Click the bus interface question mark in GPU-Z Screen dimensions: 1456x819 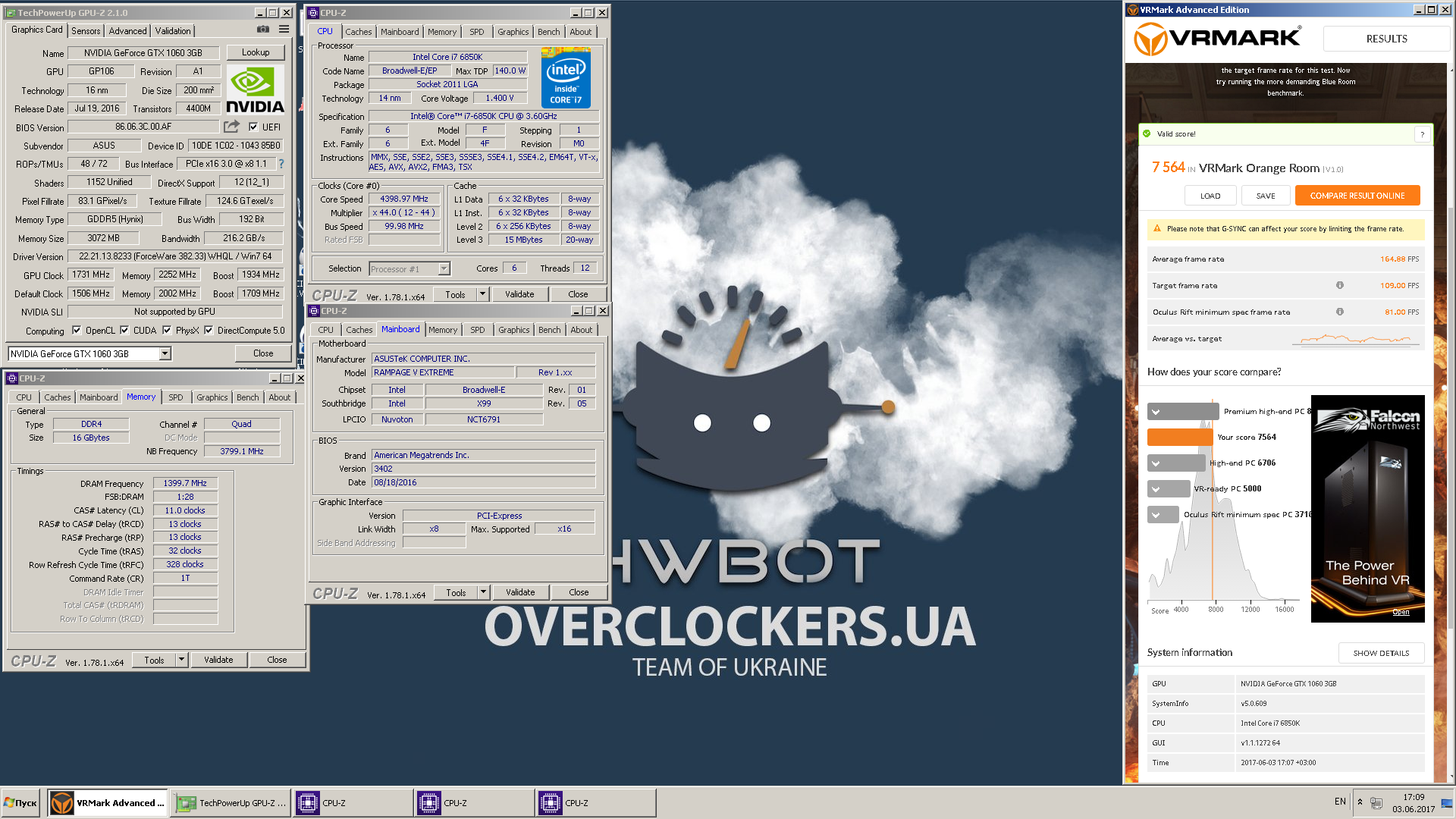click(x=281, y=164)
